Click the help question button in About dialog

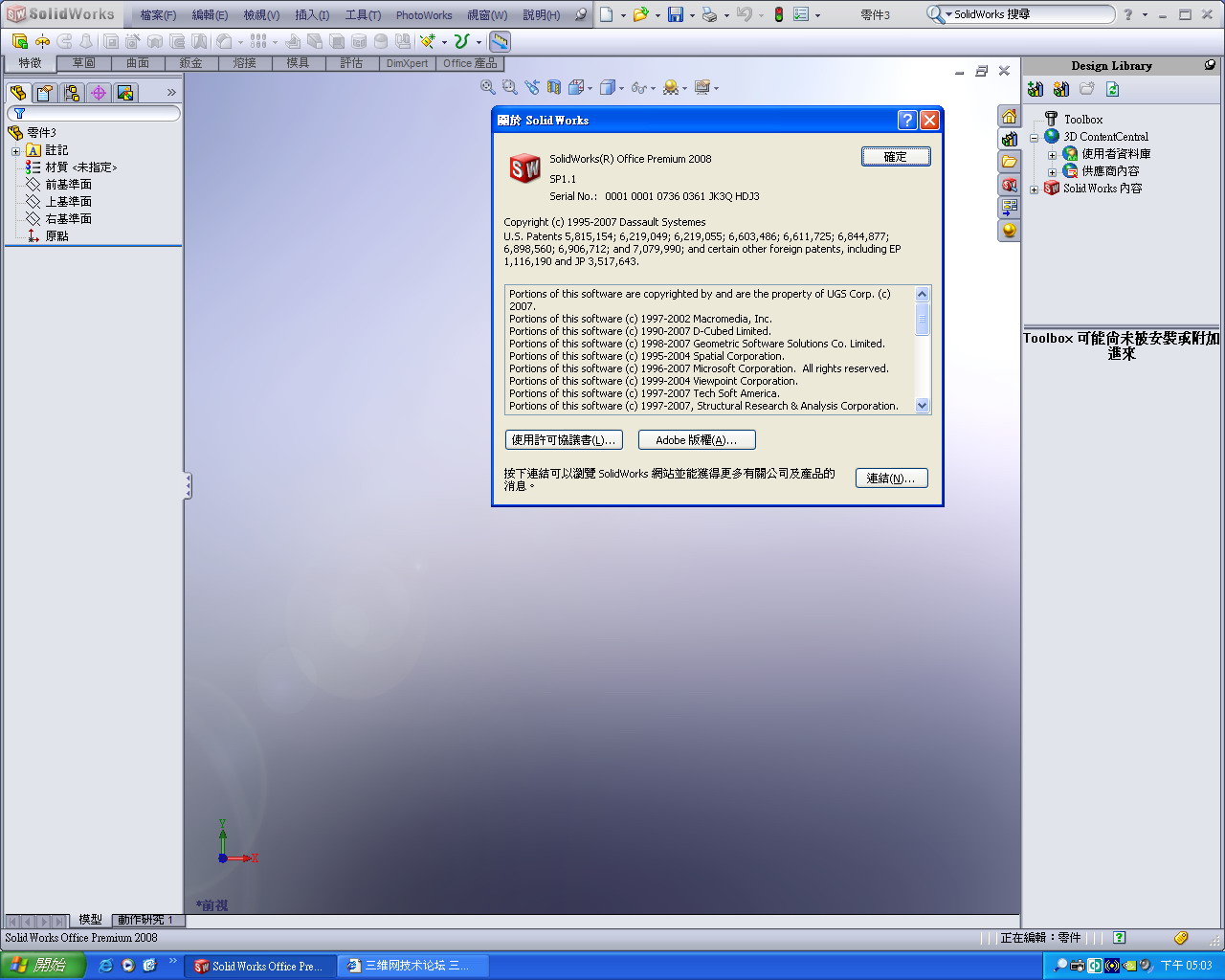click(x=907, y=120)
